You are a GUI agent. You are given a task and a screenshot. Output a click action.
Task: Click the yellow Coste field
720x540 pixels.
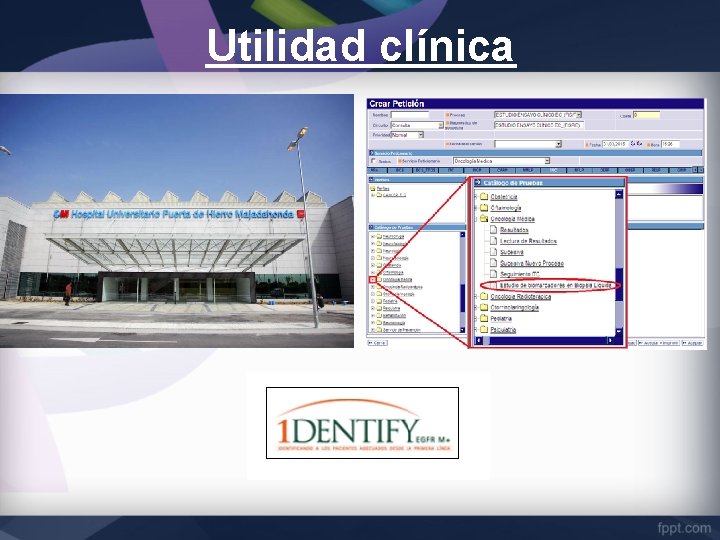(x=646, y=115)
